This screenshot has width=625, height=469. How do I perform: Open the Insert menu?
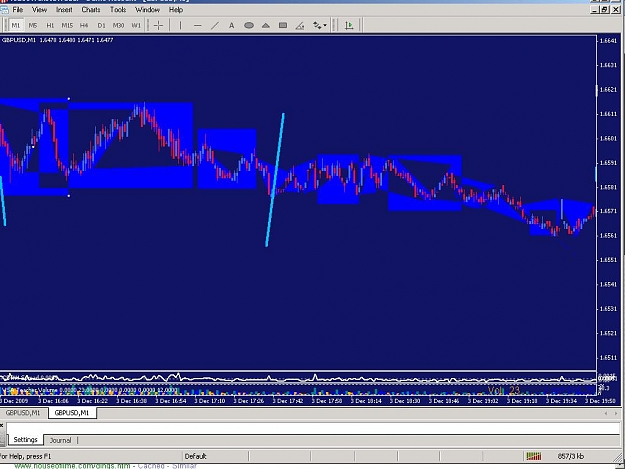click(x=64, y=10)
